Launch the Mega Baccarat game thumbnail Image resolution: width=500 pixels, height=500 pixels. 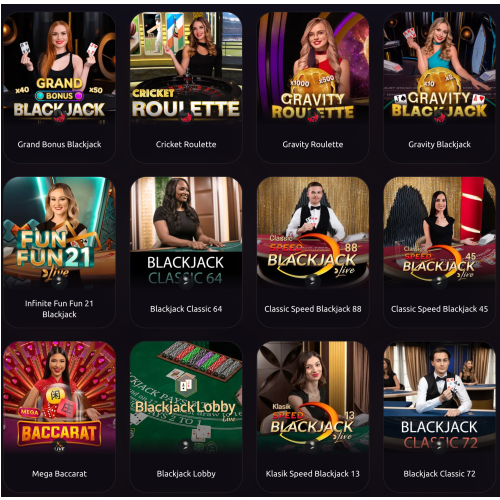click(59, 397)
